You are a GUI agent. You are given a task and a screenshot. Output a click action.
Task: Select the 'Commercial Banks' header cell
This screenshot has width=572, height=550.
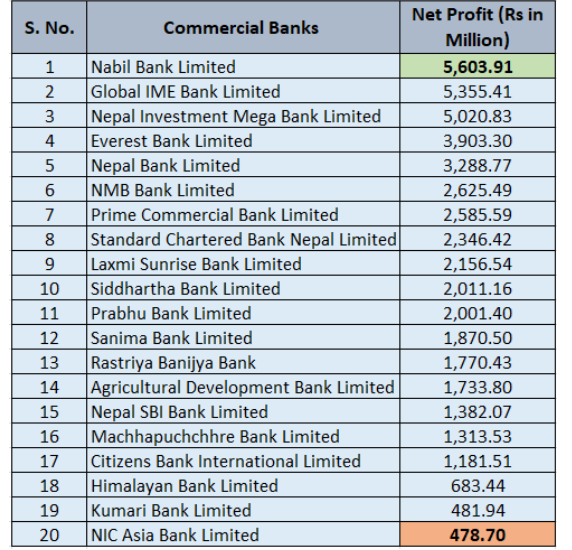pos(243,28)
